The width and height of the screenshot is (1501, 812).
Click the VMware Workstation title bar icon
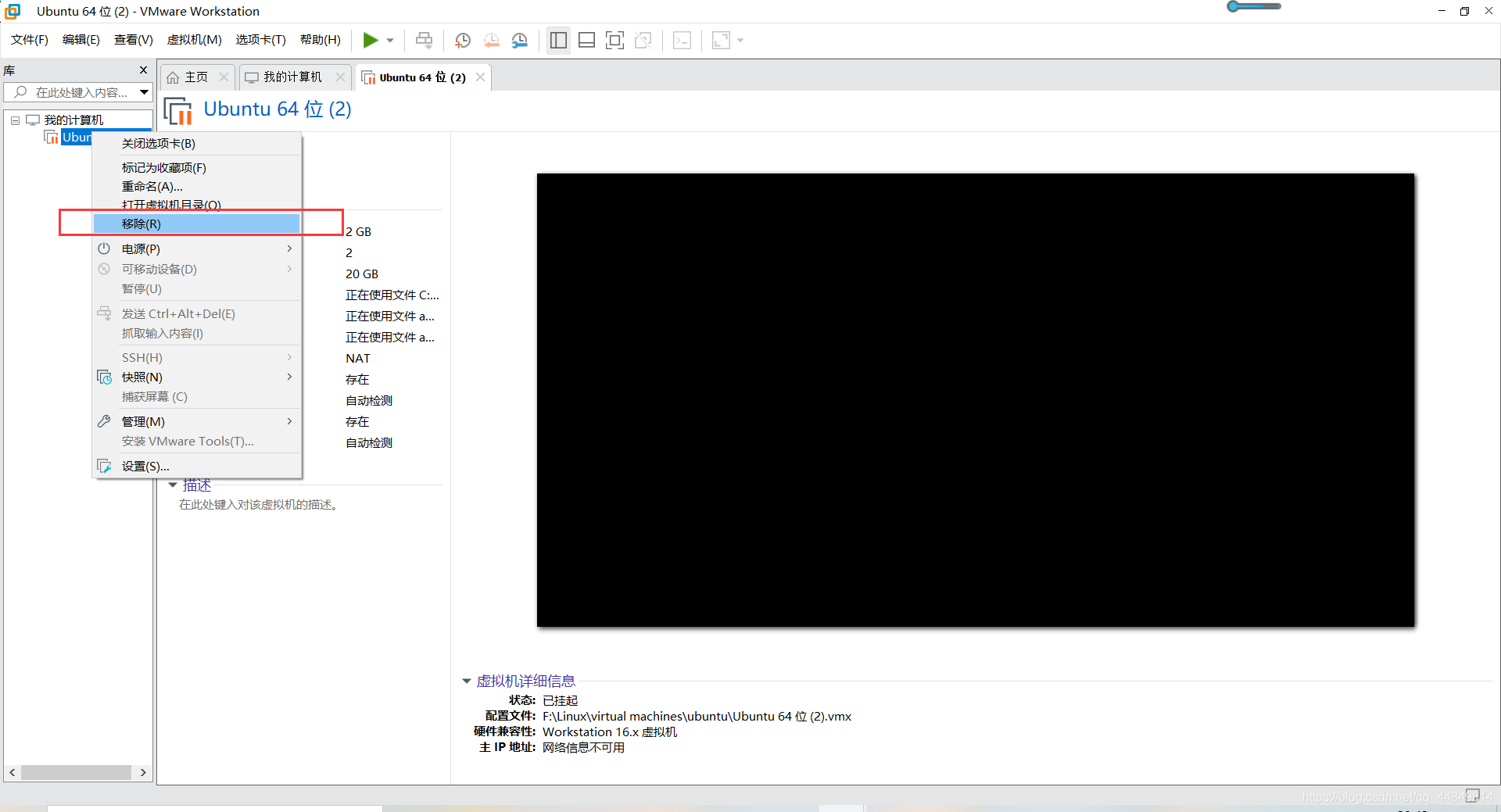tap(13, 11)
